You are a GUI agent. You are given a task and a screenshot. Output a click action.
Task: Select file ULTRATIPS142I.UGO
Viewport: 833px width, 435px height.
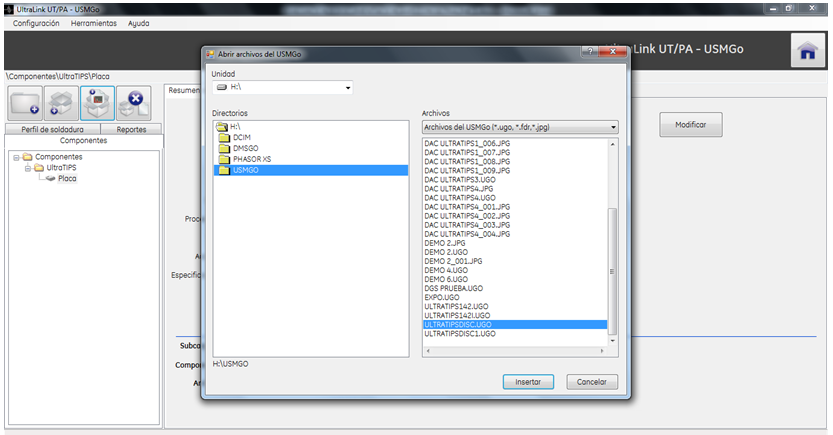coord(457,315)
